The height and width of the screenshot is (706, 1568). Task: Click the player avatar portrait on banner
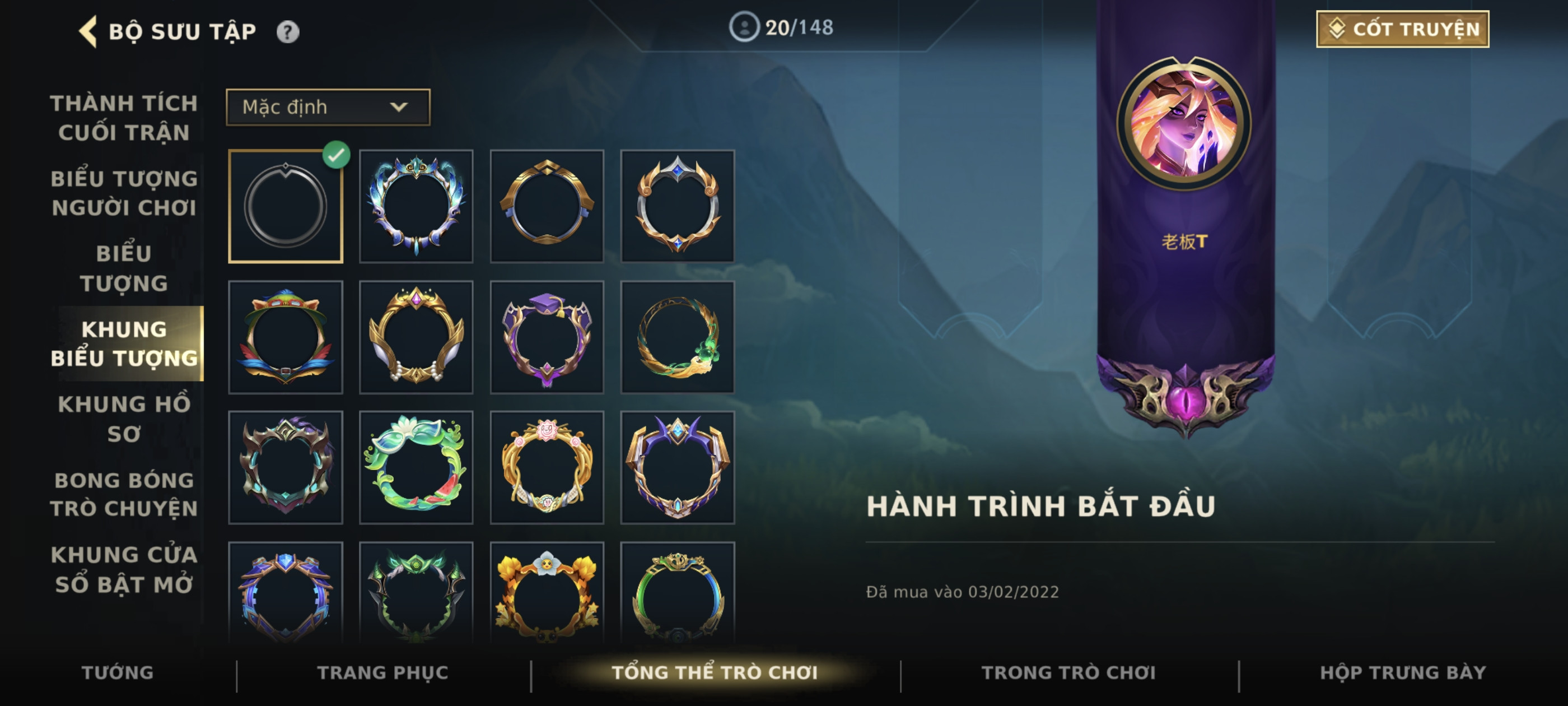pyautogui.click(x=1184, y=123)
